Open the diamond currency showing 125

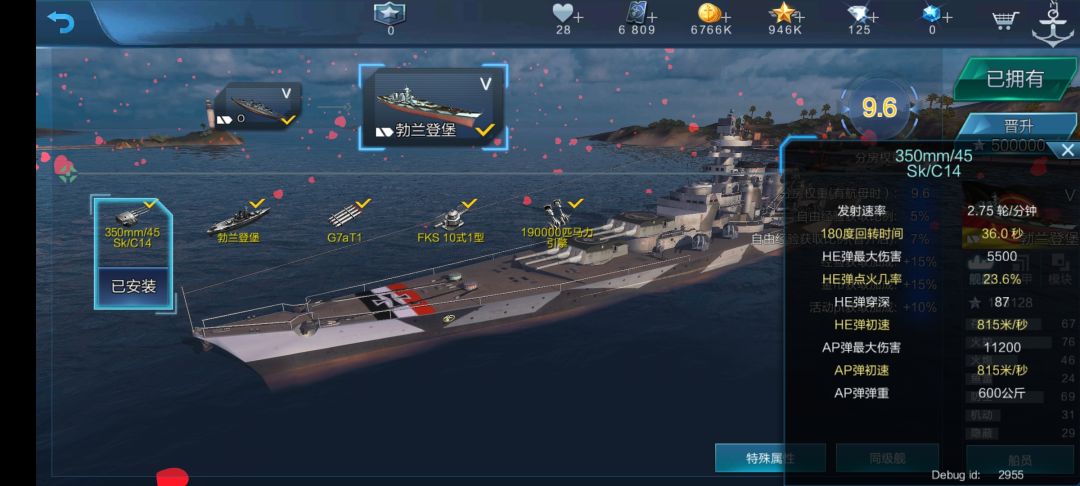tap(859, 19)
